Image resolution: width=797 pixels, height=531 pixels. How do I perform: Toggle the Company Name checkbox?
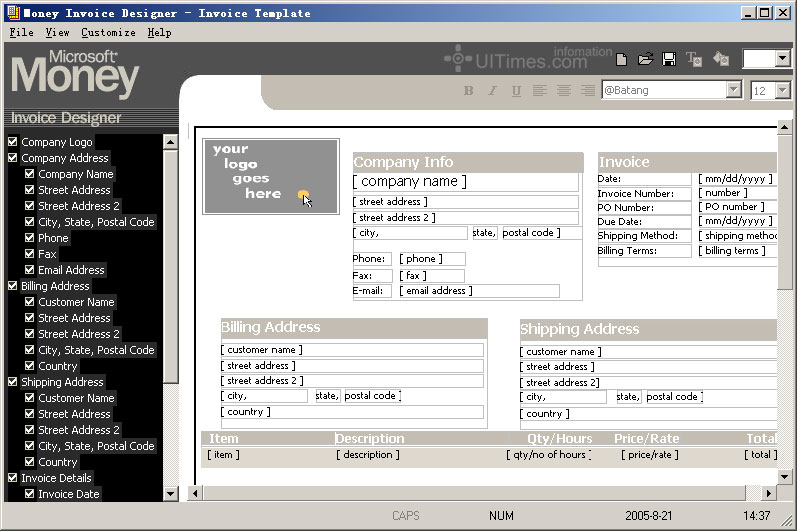click(29, 174)
